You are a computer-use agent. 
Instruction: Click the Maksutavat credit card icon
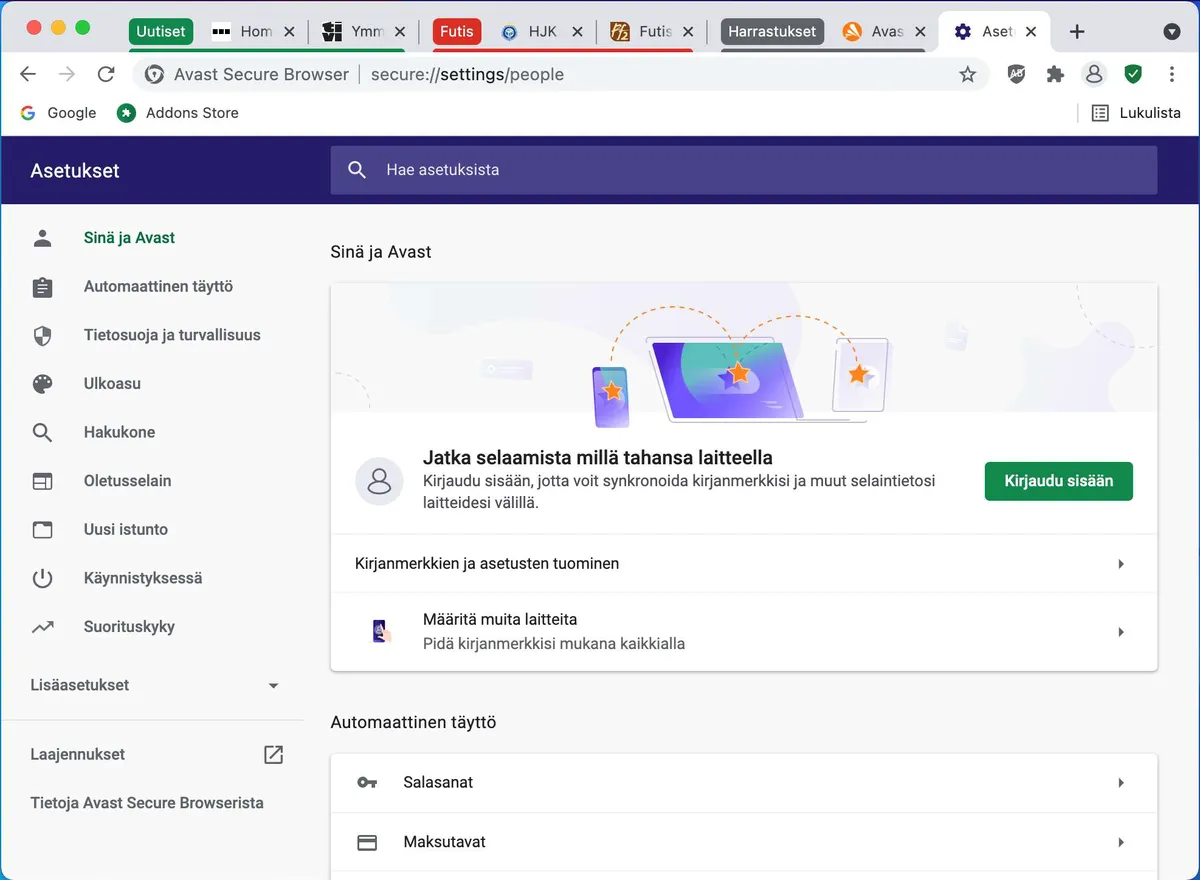click(x=367, y=842)
